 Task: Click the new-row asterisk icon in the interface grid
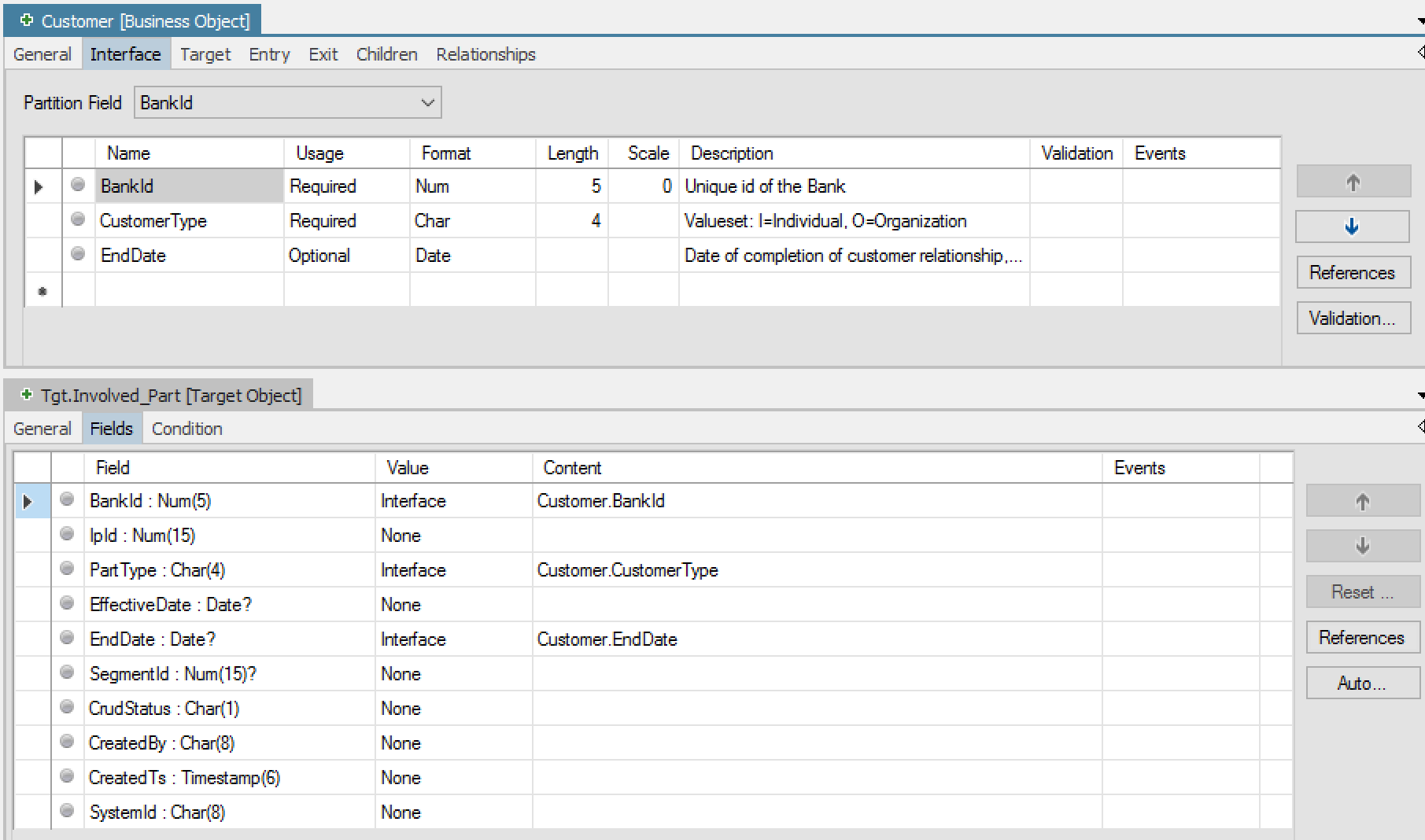(x=42, y=290)
